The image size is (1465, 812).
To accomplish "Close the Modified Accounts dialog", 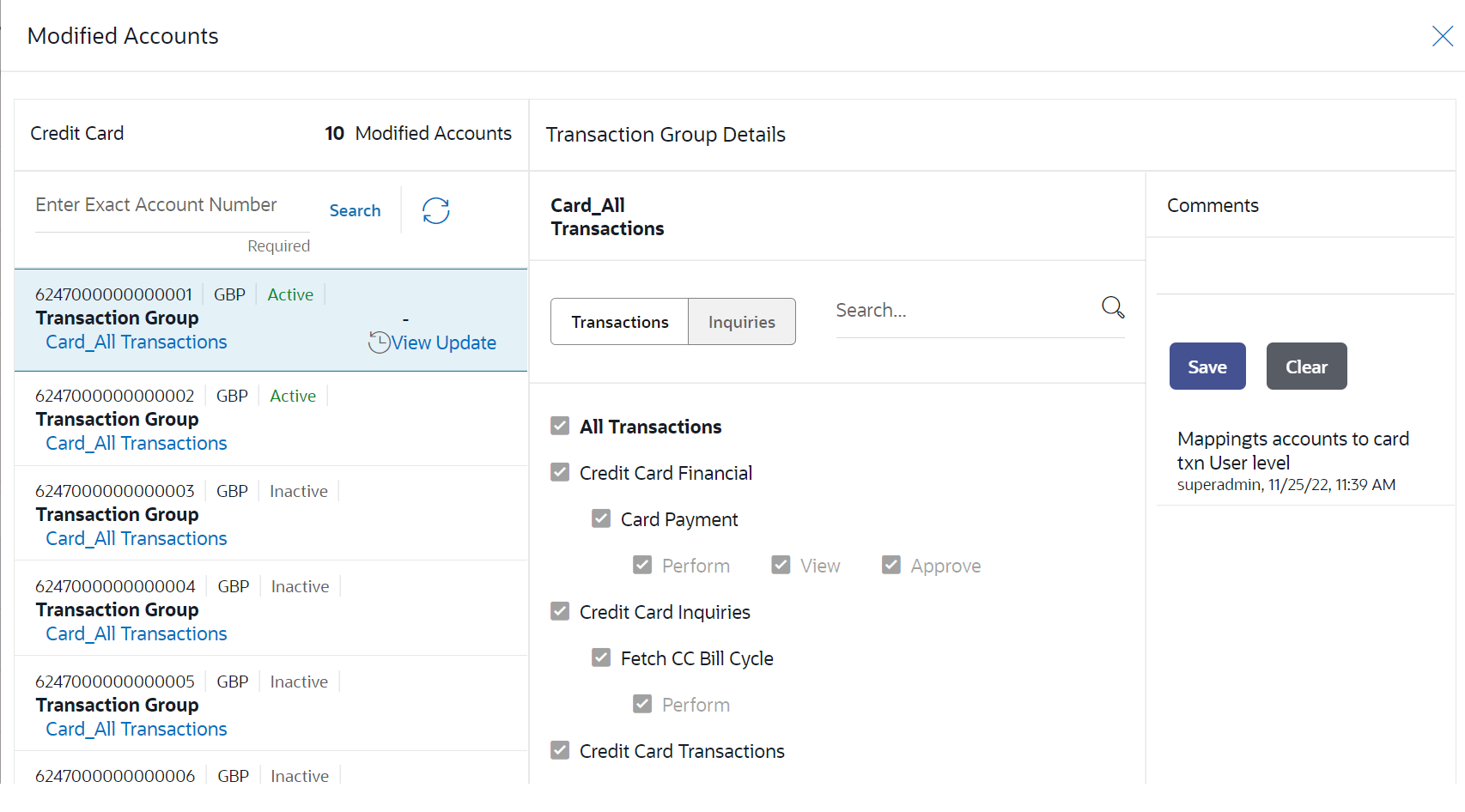I will click(1442, 36).
